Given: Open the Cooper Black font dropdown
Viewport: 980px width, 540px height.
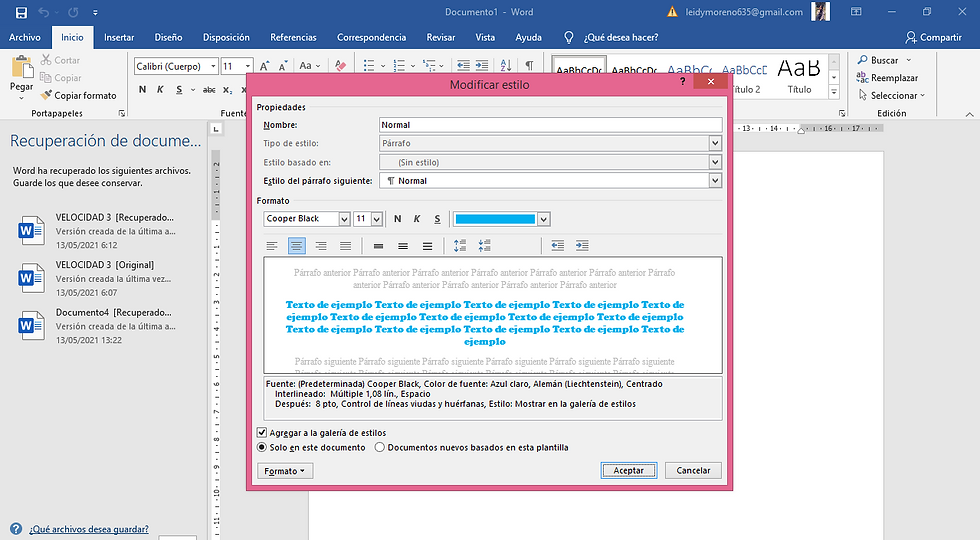Looking at the screenshot, I should click(344, 219).
